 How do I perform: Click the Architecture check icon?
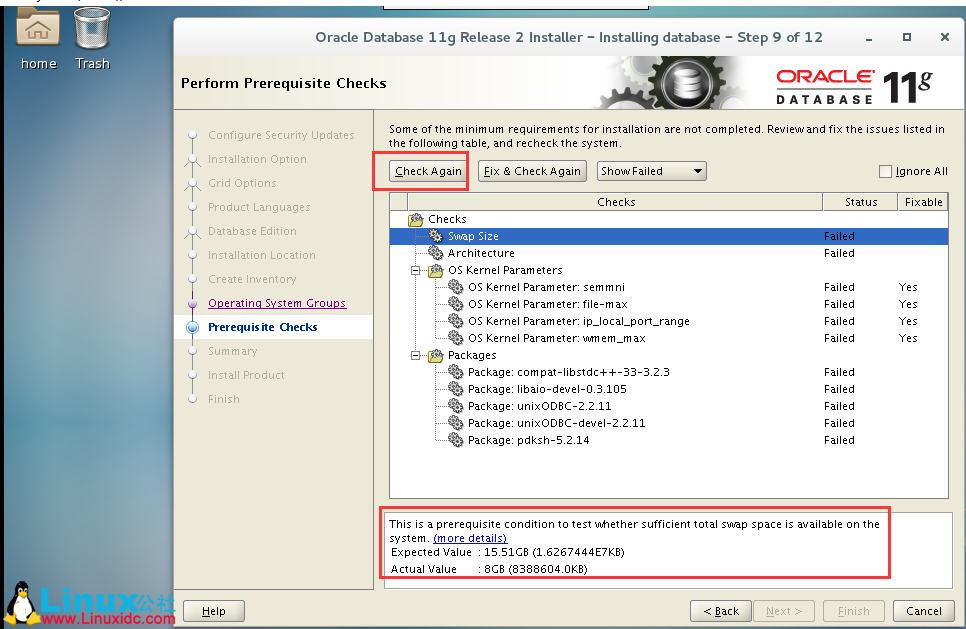pos(436,253)
